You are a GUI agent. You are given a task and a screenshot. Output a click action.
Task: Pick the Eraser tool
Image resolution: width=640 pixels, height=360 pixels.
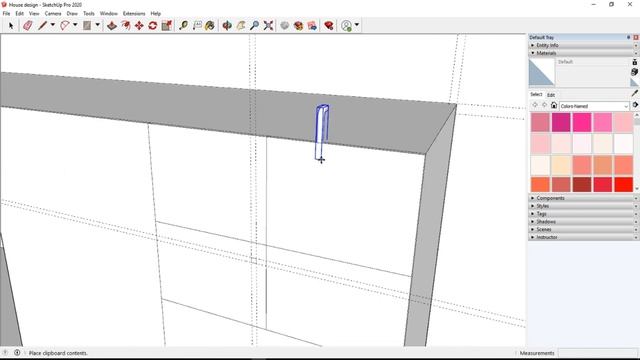coord(27,25)
